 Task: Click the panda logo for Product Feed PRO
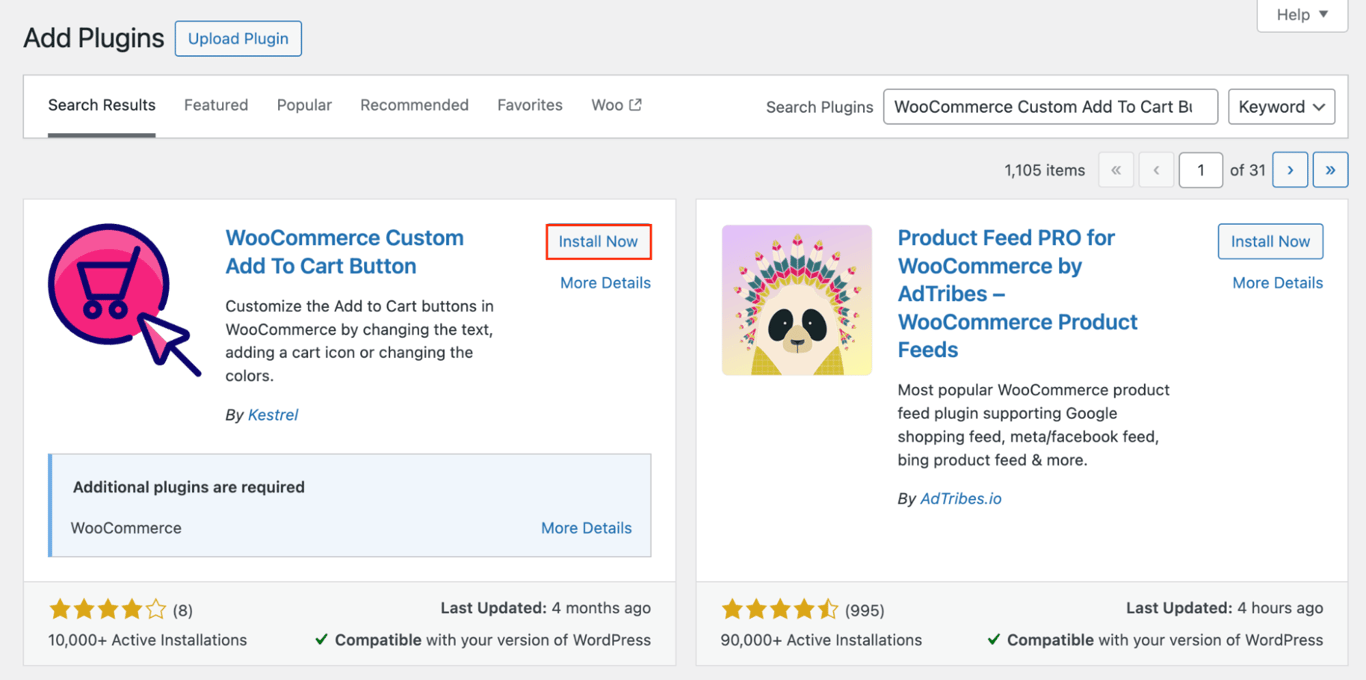[x=796, y=300]
